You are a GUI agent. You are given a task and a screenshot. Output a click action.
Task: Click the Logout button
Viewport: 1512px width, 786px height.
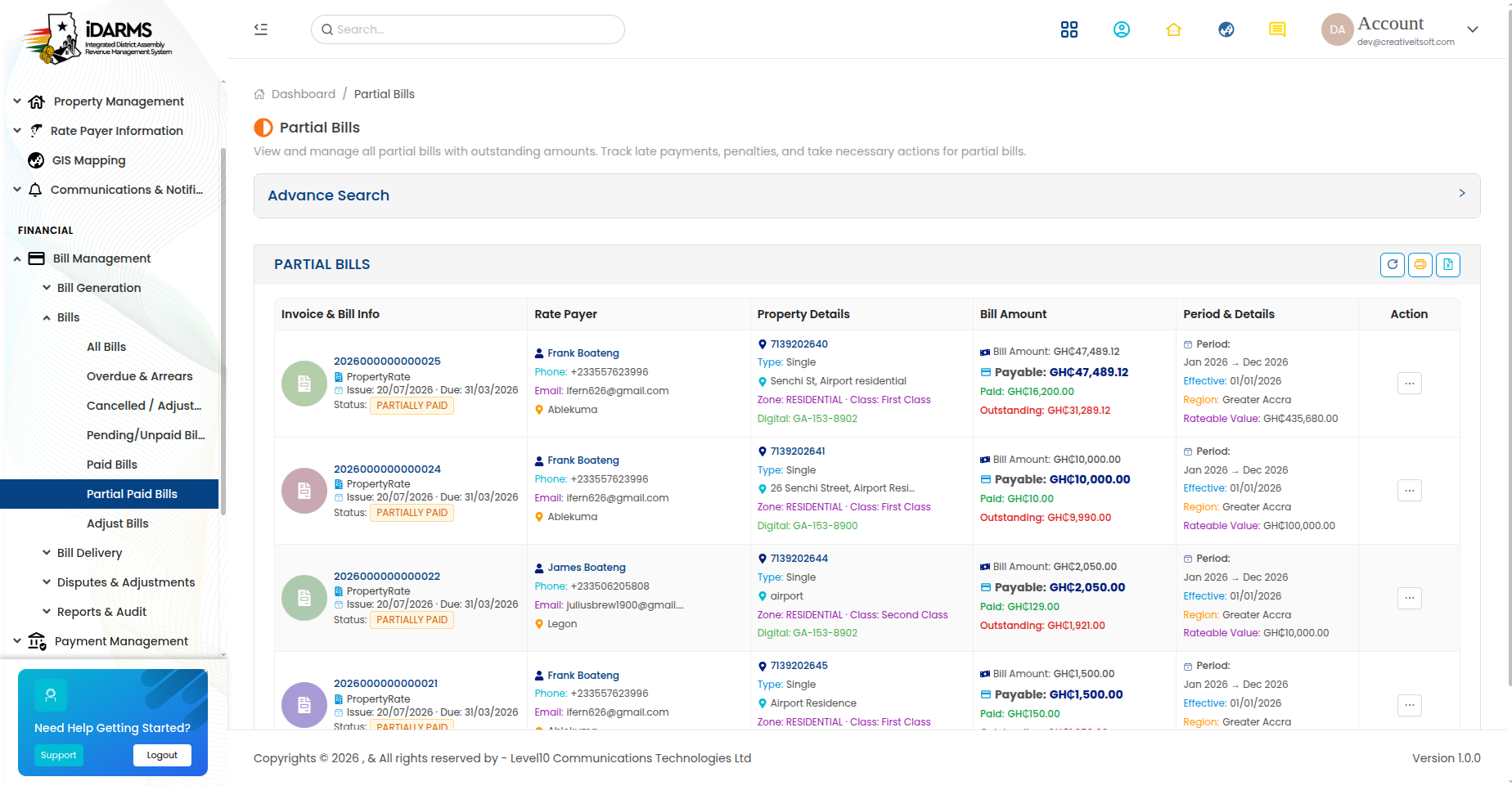(x=162, y=755)
